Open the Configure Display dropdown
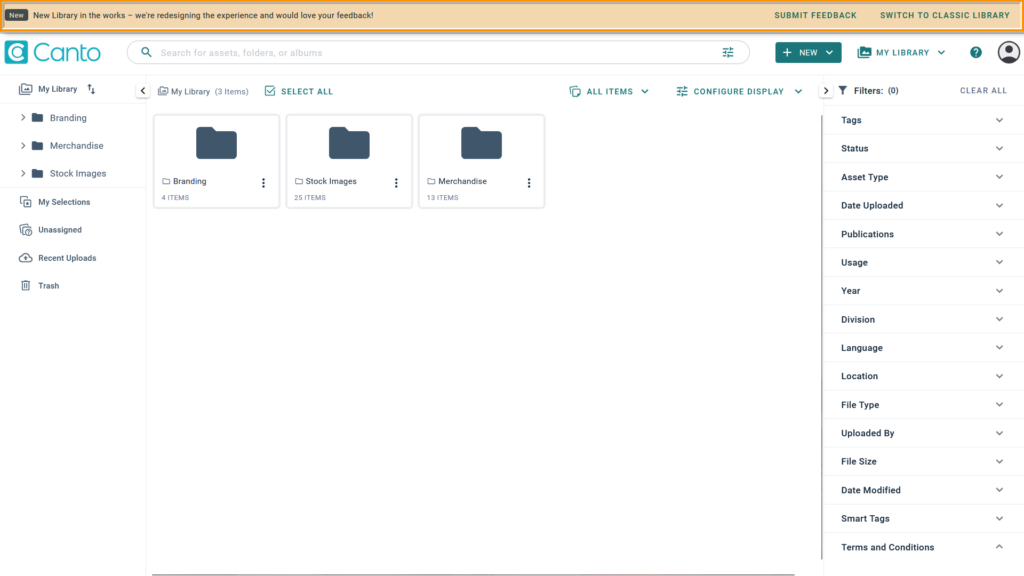 tap(739, 91)
